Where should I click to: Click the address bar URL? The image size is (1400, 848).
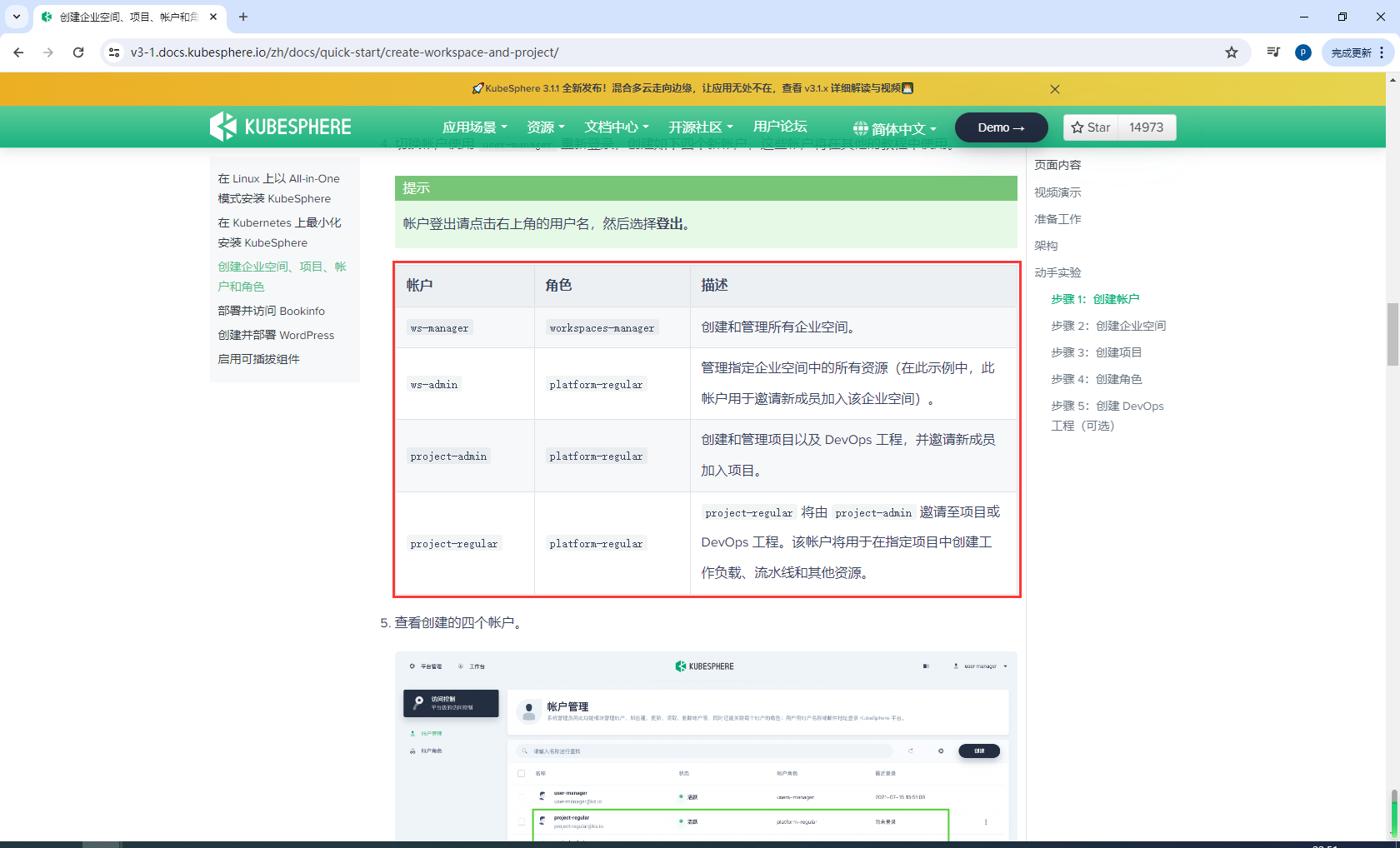pyautogui.click(x=344, y=52)
